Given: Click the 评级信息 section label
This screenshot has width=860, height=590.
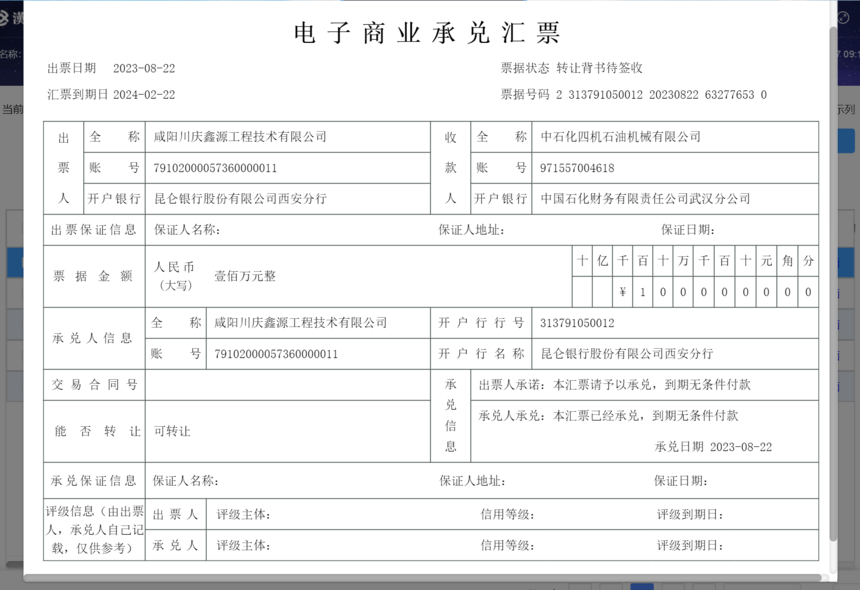Looking at the screenshot, I should 94,530.
